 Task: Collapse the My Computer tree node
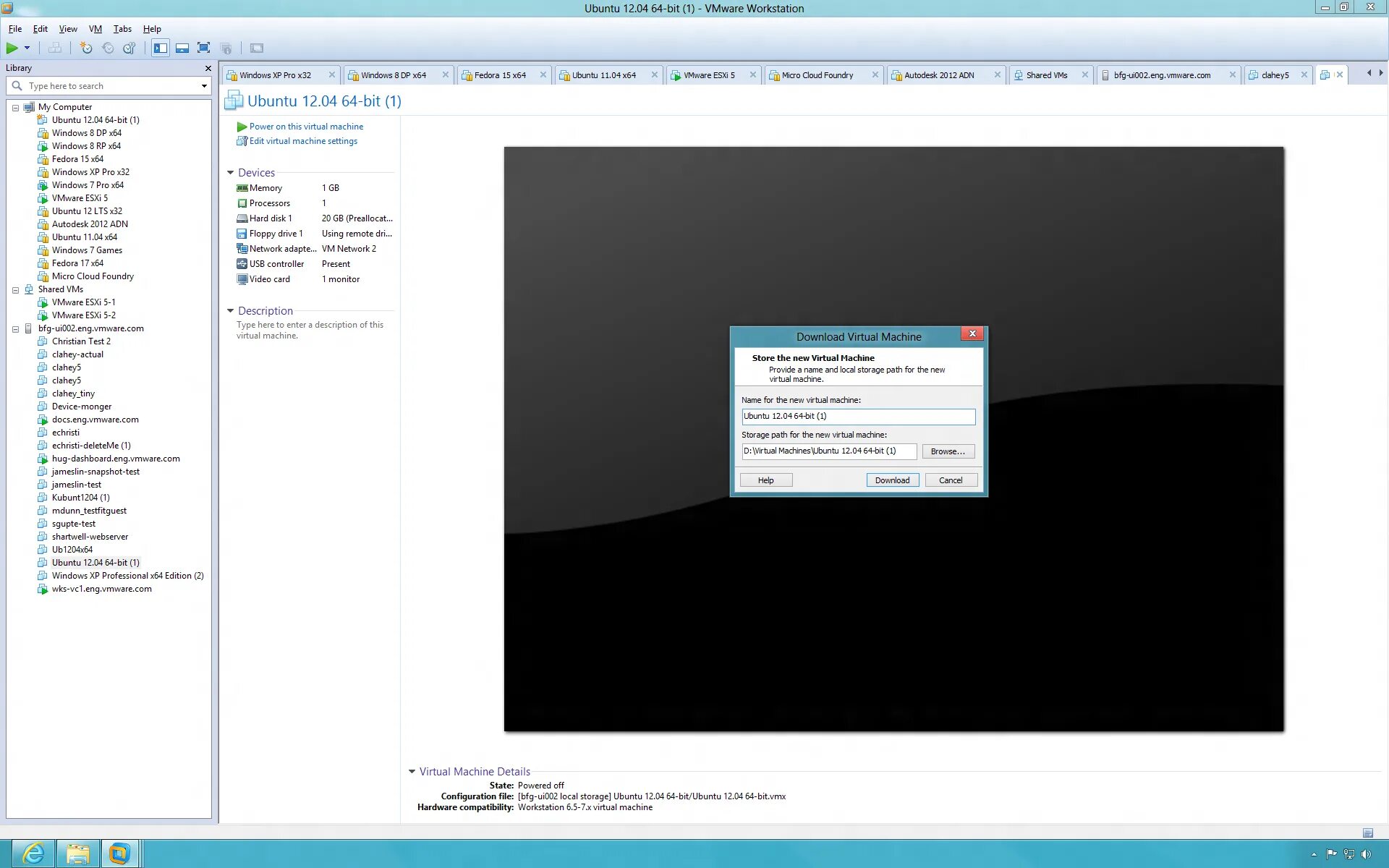[x=15, y=107]
